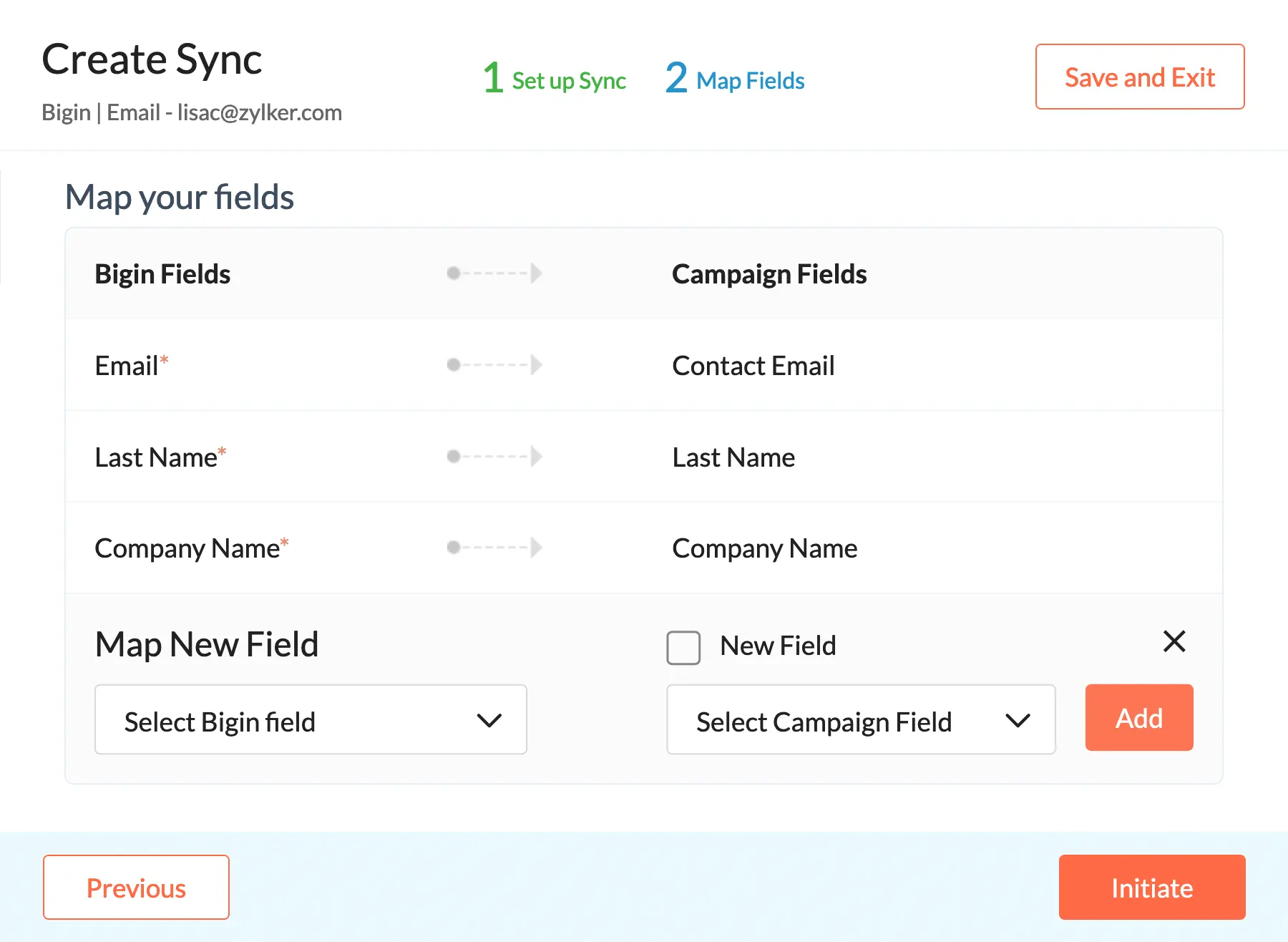Click the mapping arrow in the Company Name row
The image size is (1288, 942).
tap(494, 548)
